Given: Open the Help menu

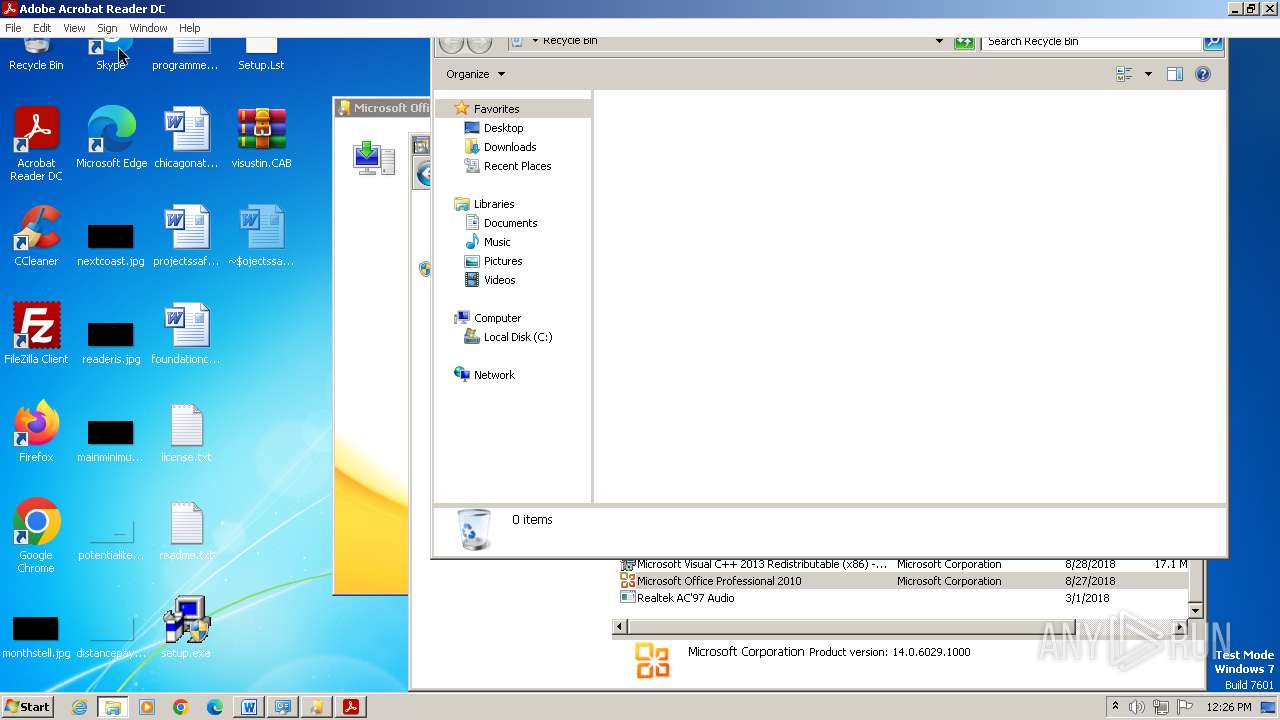Looking at the screenshot, I should [x=189, y=28].
